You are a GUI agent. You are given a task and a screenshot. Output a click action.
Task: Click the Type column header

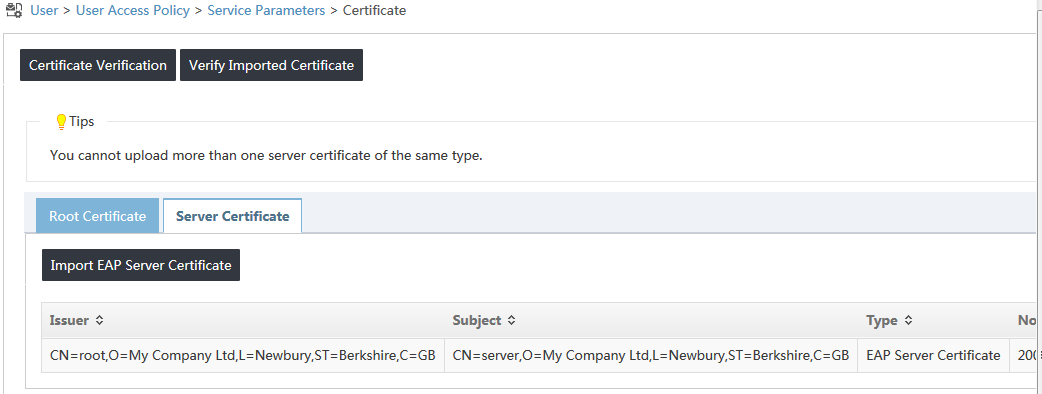[933, 320]
